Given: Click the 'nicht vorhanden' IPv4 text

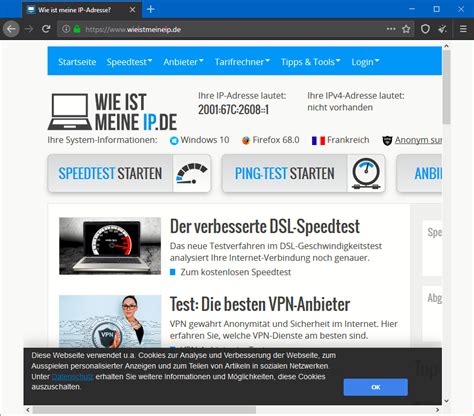Looking at the screenshot, I should point(340,107).
